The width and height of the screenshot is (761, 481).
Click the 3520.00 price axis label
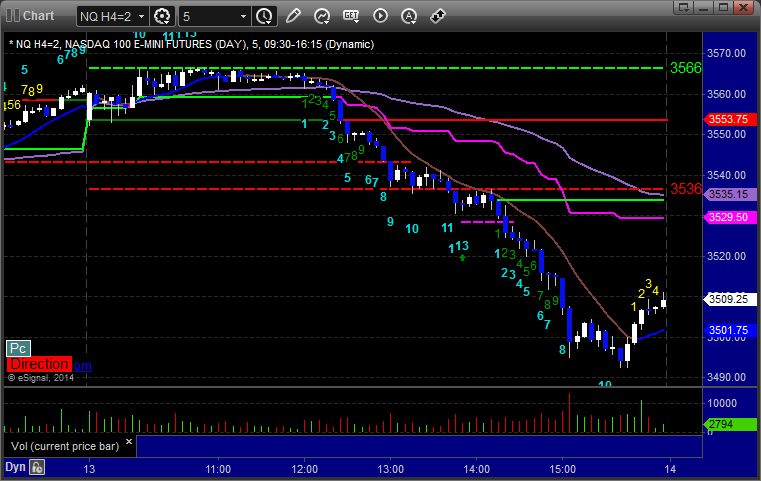(727, 256)
